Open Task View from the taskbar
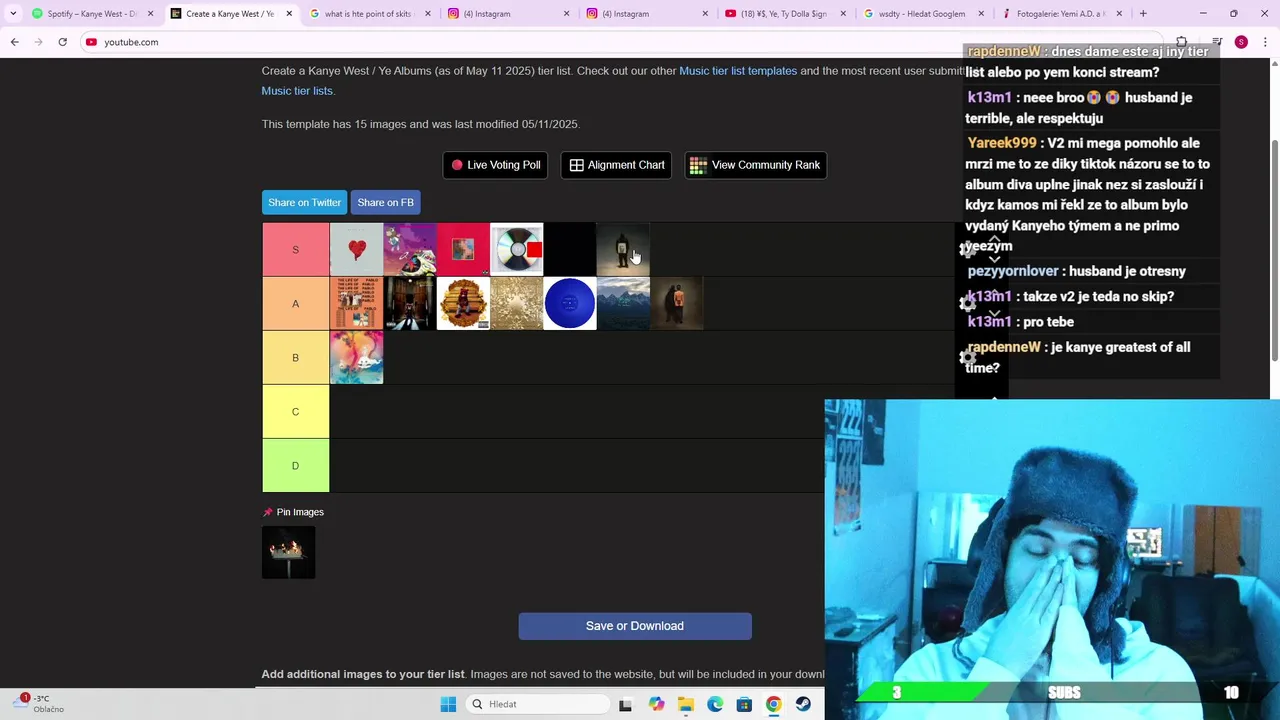The height and width of the screenshot is (720, 1280). [626, 704]
